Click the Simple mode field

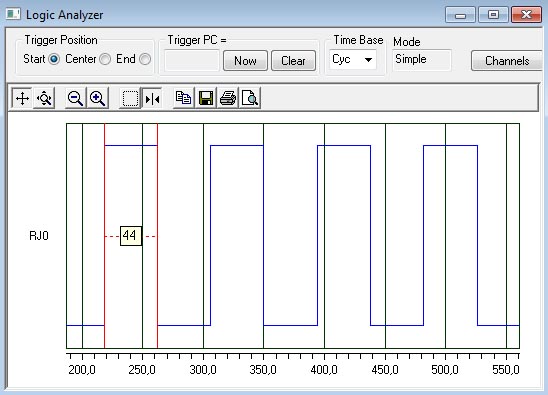422,60
